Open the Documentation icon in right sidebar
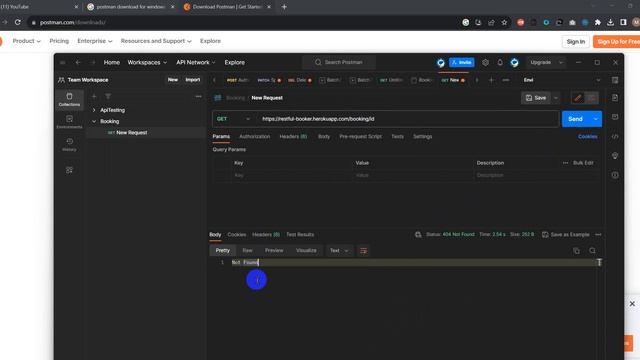Image resolution: width=640 pixels, height=360 pixels. (x=615, y=98)
